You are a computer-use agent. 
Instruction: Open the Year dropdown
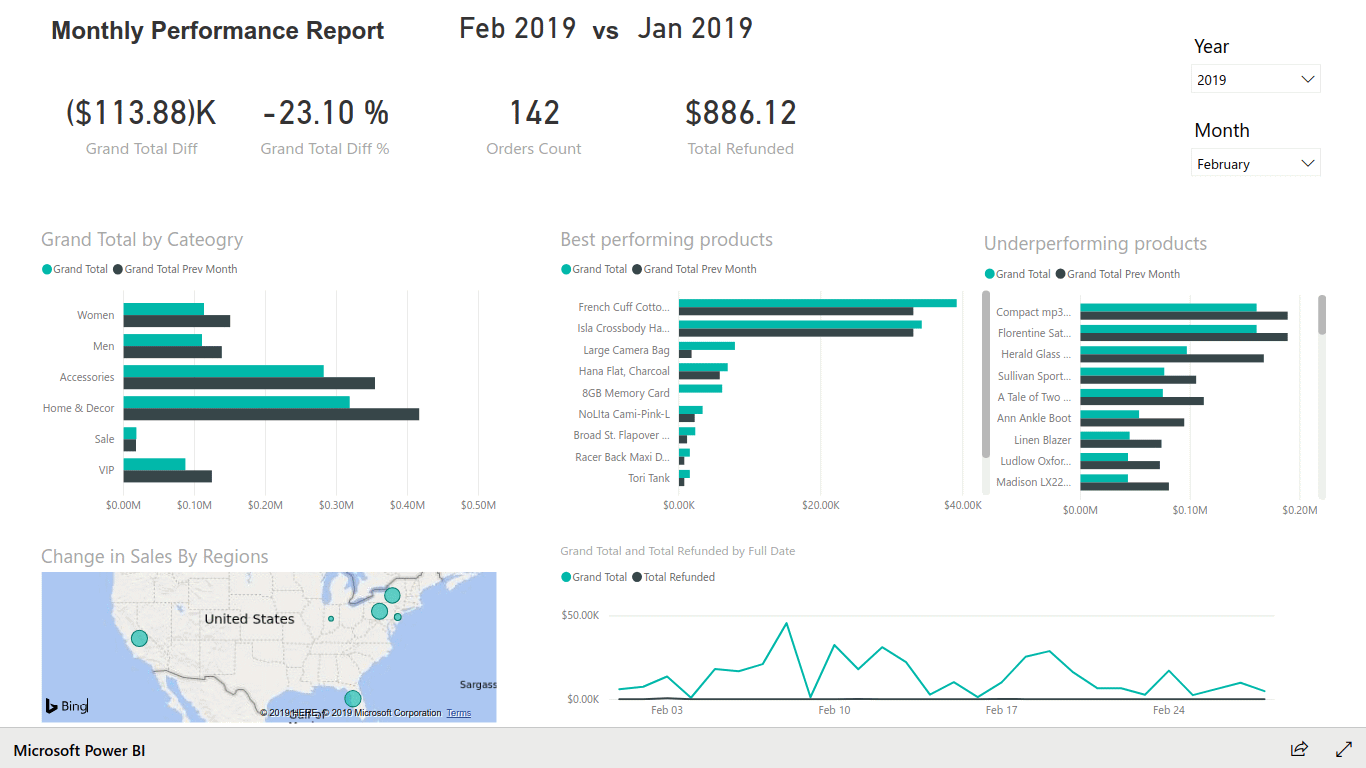1306,78
